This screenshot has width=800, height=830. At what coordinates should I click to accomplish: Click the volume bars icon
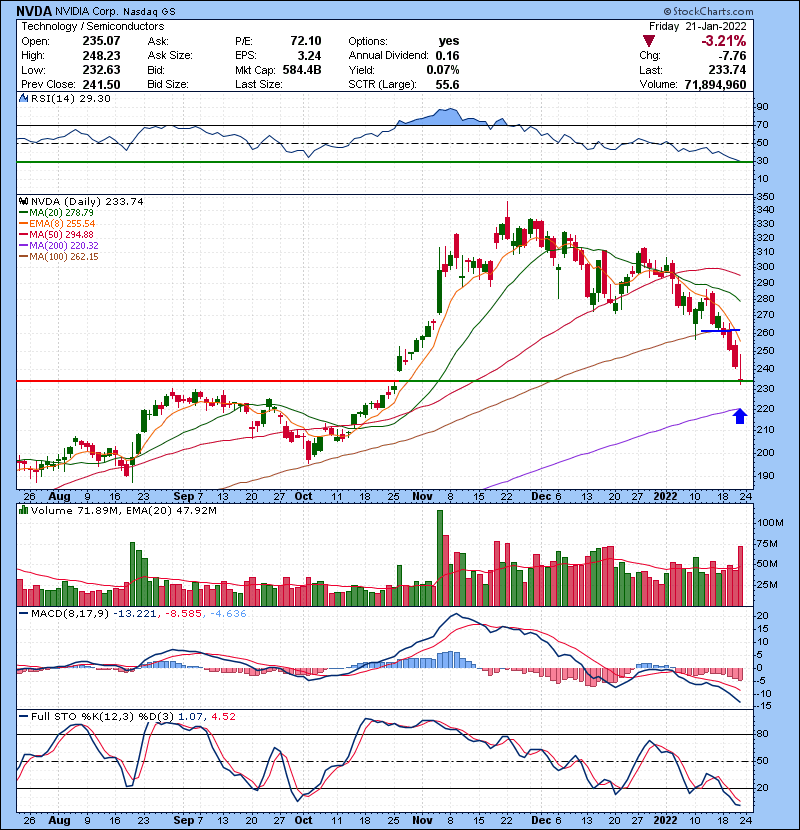coord(23,510)
